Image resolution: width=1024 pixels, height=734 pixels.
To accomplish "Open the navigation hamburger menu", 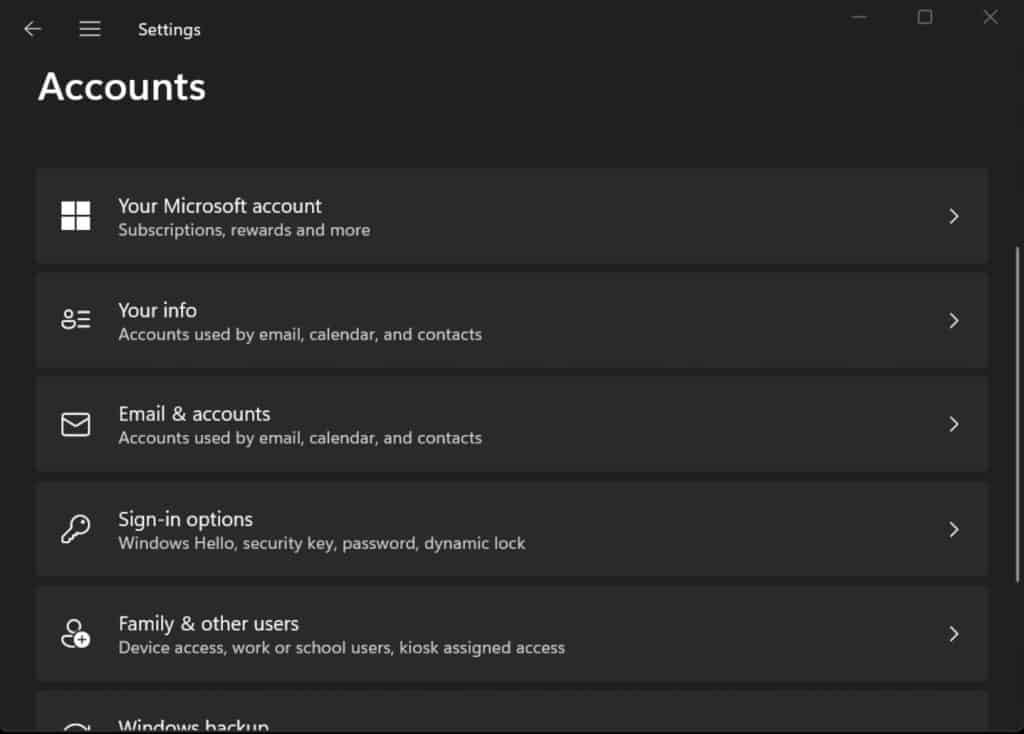I will tap(89, 29).
